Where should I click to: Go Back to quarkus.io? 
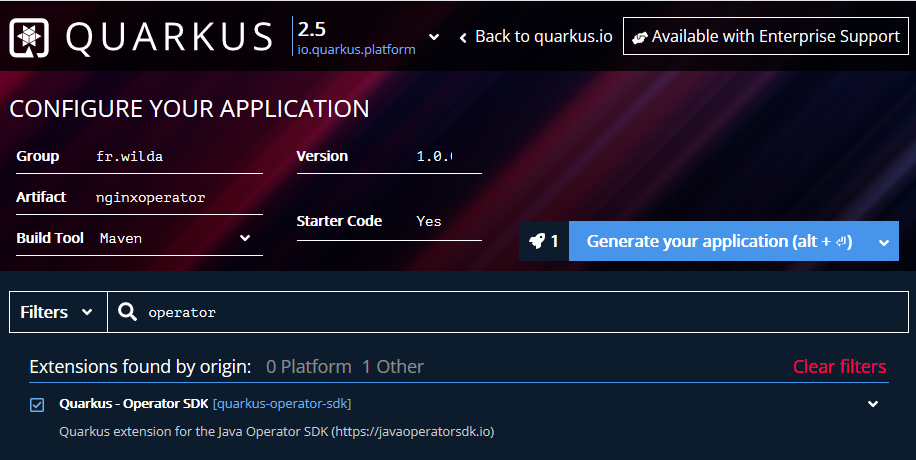(x=536, y=37)
